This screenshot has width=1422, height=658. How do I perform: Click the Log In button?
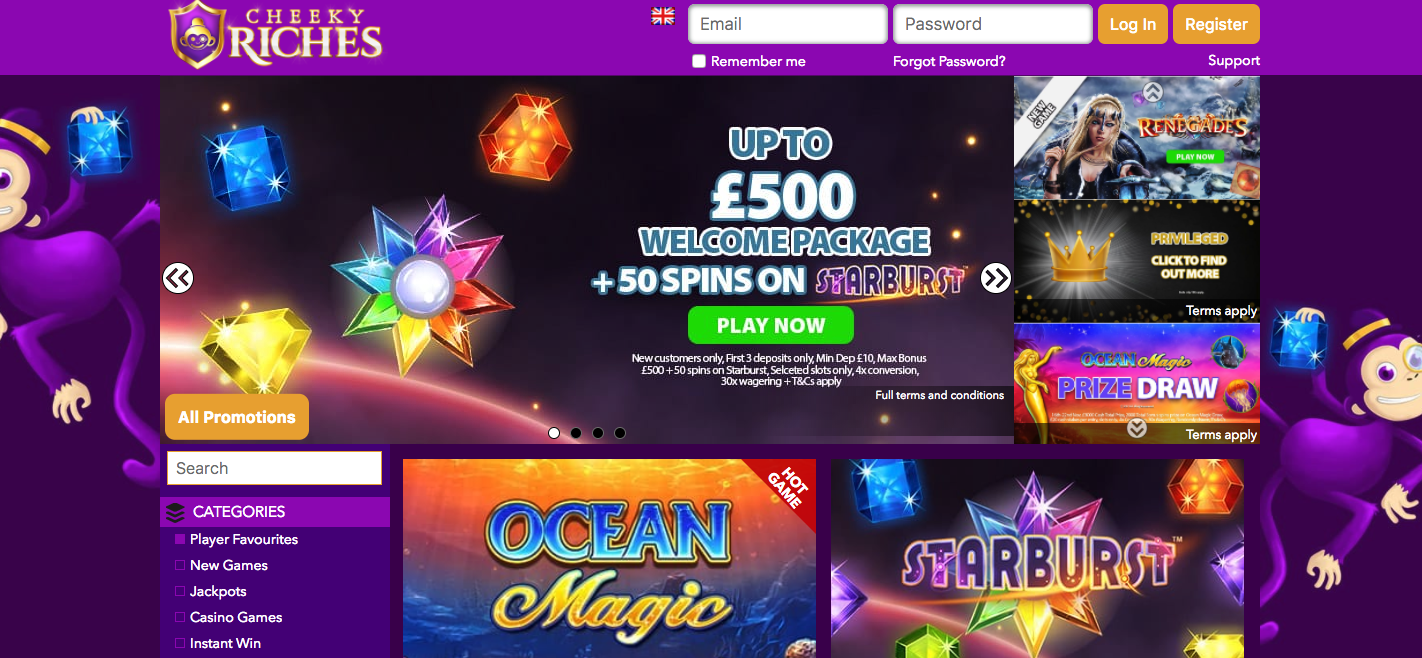[x=1133, y=24]
